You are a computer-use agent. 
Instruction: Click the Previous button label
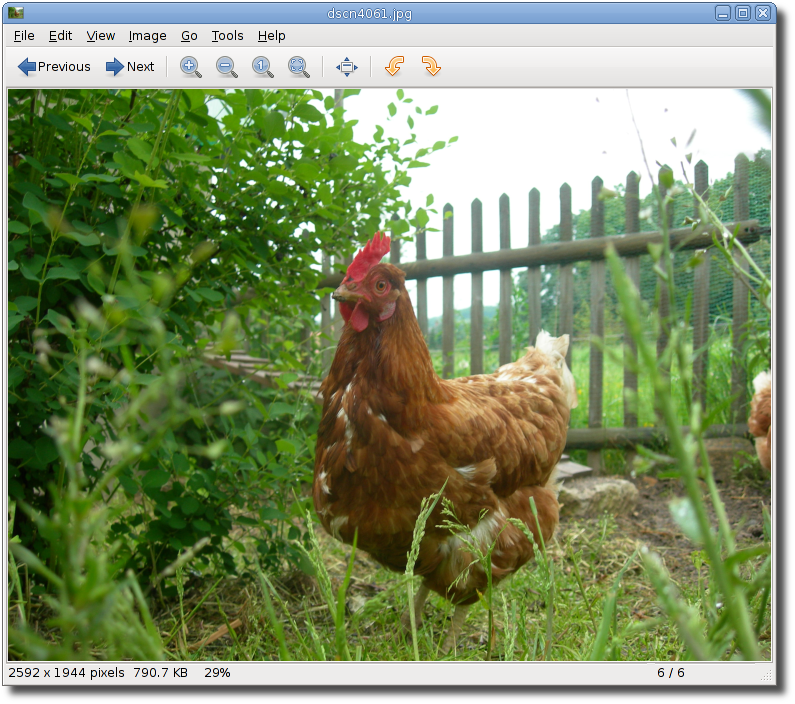point(64,67)
